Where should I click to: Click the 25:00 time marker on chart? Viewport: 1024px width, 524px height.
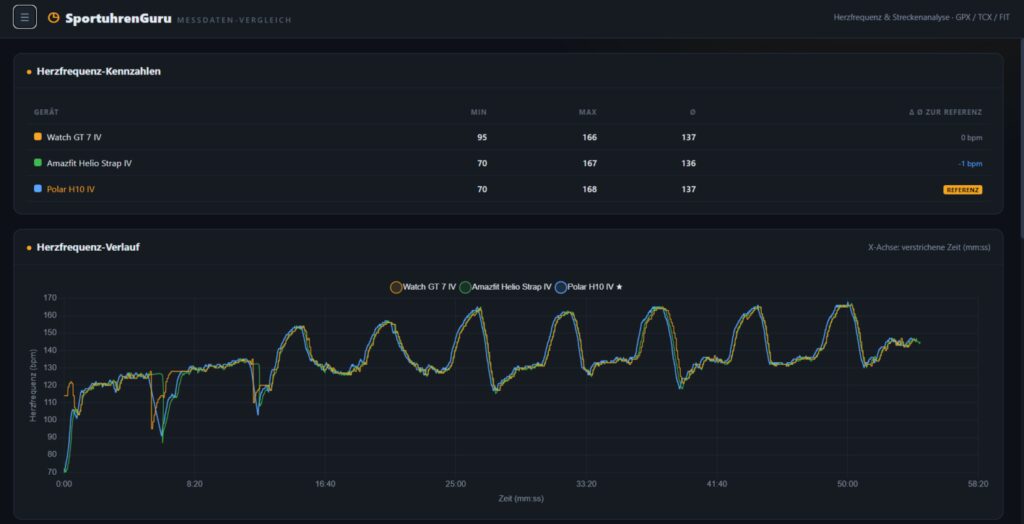[x=456, y=484]
